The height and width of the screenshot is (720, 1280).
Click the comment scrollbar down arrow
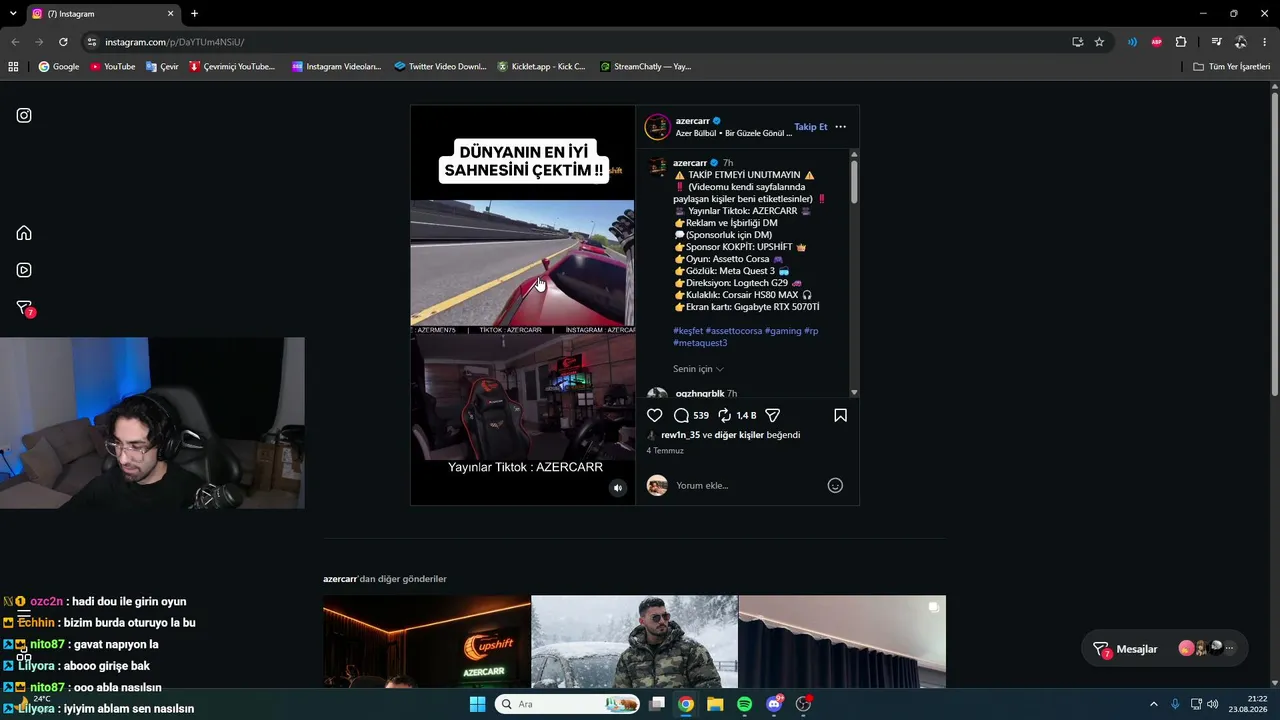[x=854, y=393]
